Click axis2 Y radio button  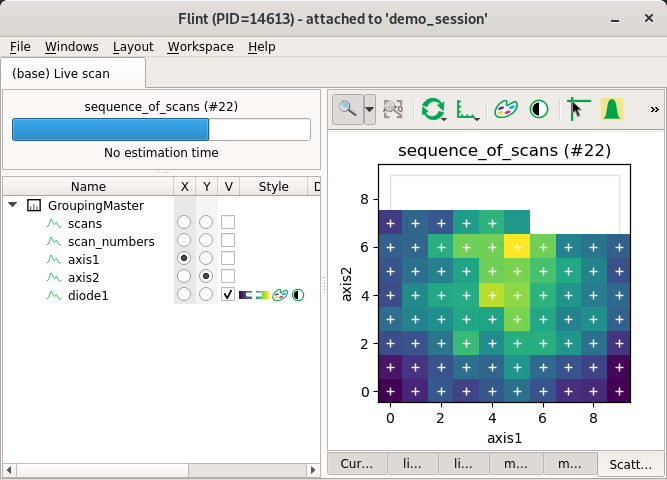pos(206,276)
